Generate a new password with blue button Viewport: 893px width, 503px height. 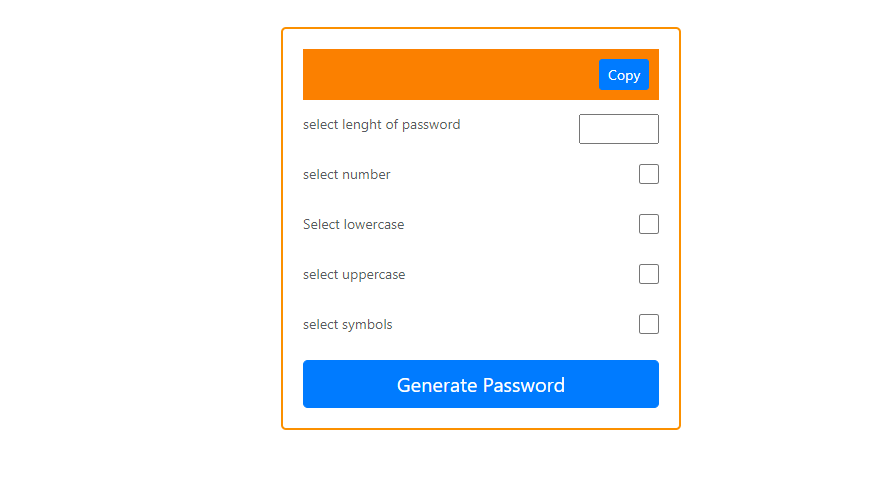(480, 384)
